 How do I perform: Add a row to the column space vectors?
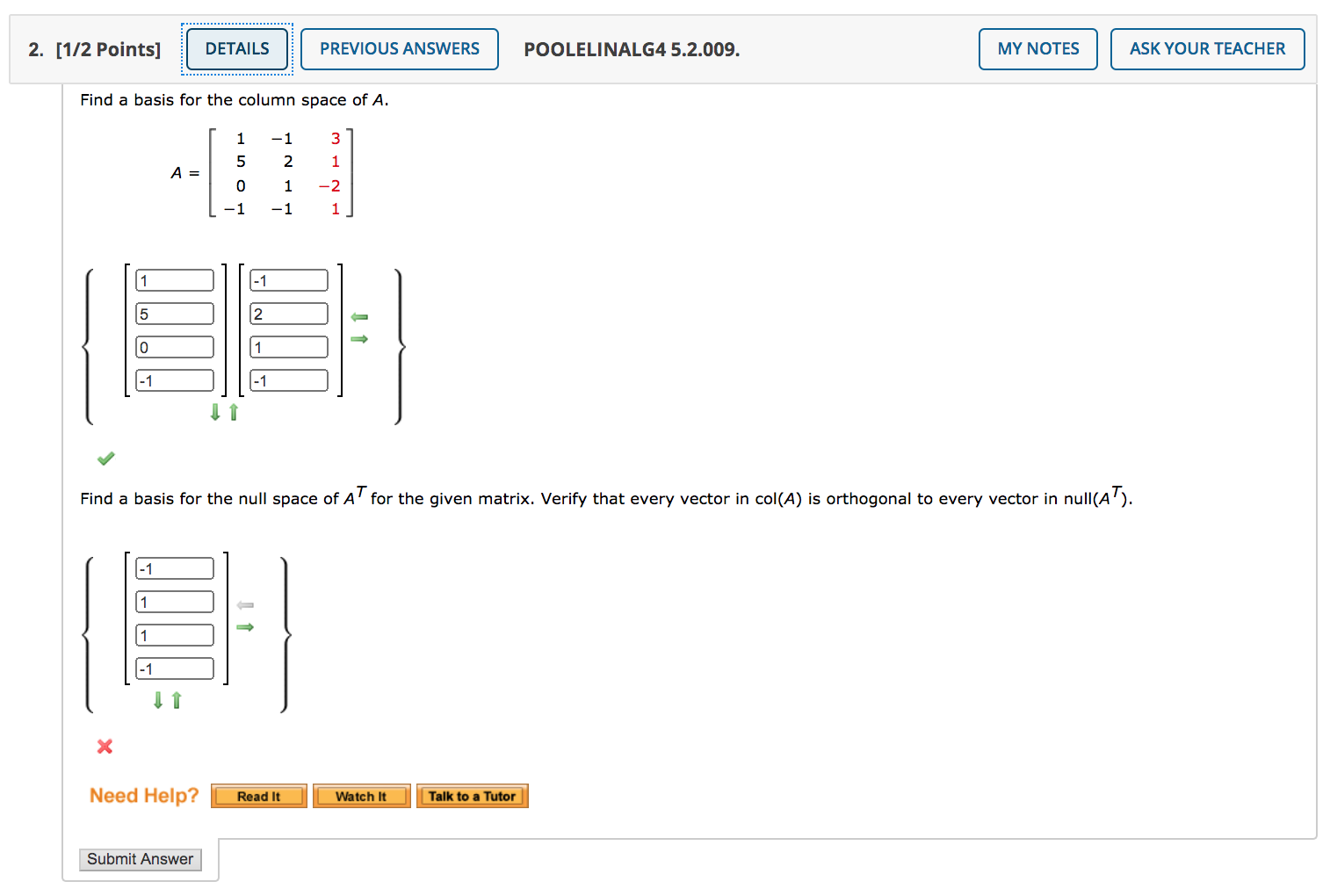(x=213, y=412)
